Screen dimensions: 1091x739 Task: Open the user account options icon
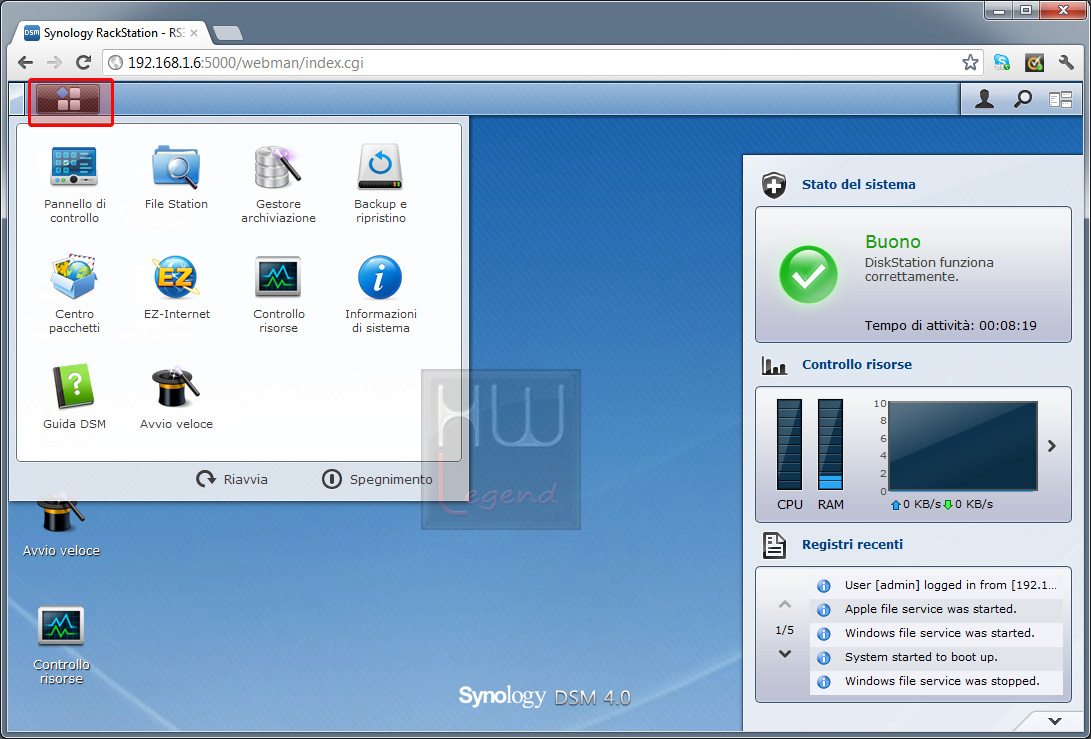(x=984, y=100)
